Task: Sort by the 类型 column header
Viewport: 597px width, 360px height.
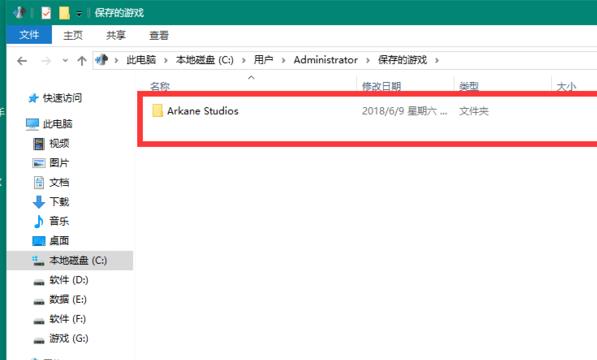Action: point(469,86)
